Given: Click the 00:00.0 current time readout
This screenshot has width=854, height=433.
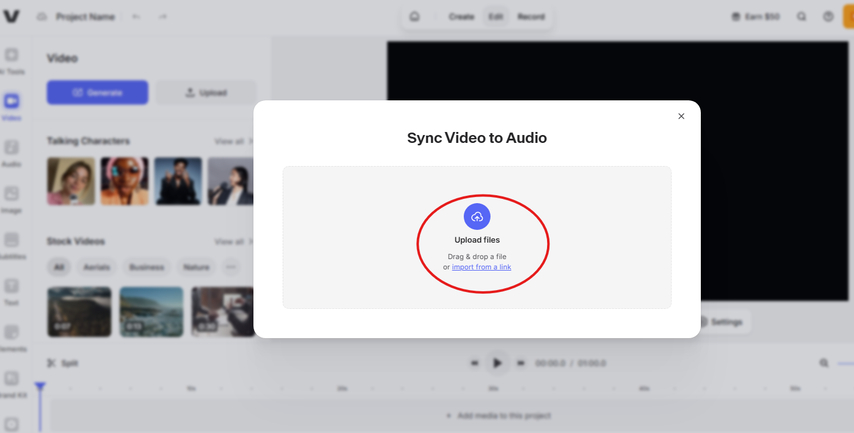Looking at the screenshot, I should point(550,363).
